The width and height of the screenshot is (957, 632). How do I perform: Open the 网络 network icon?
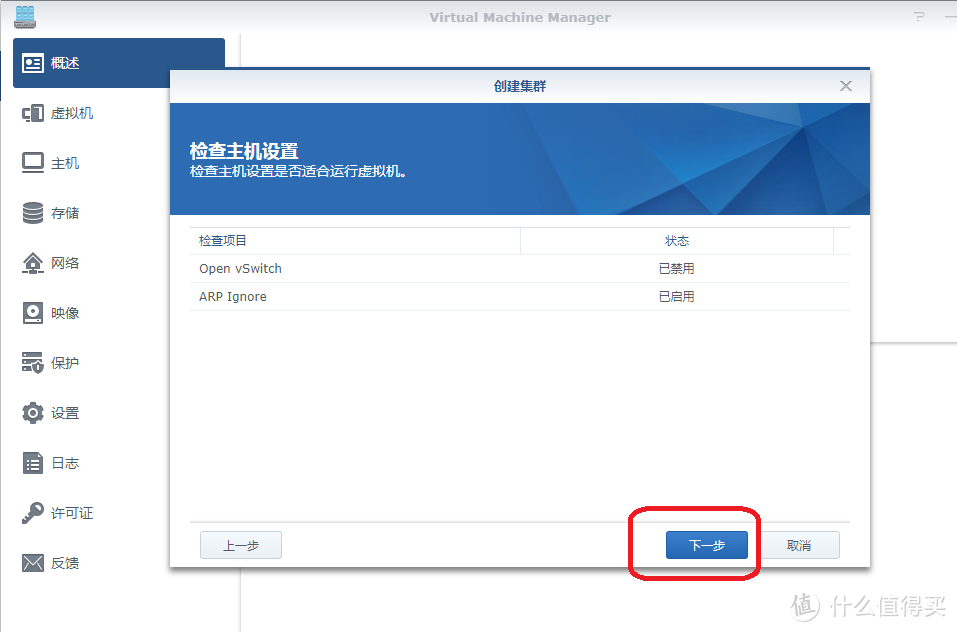(33, 263)
